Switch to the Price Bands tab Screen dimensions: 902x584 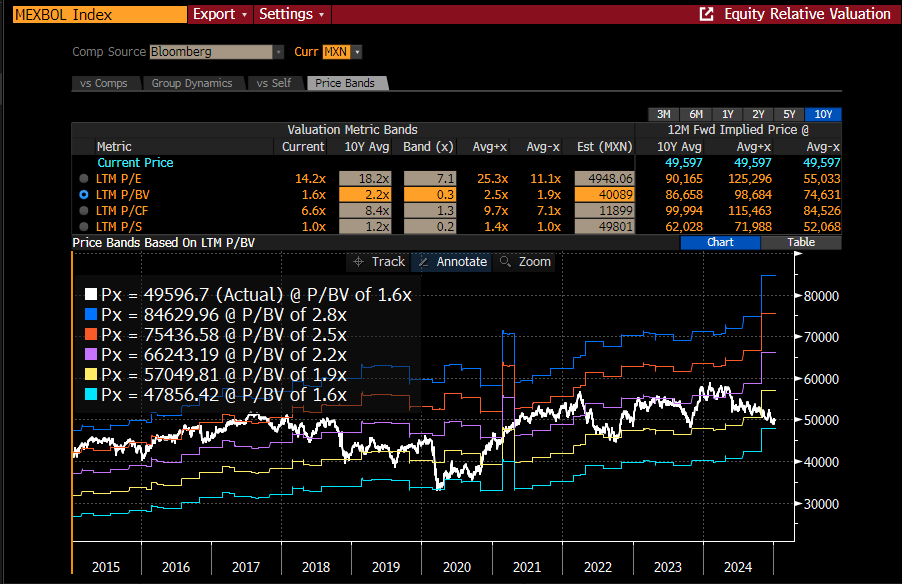pyautogui.click(x=345, y=83)
